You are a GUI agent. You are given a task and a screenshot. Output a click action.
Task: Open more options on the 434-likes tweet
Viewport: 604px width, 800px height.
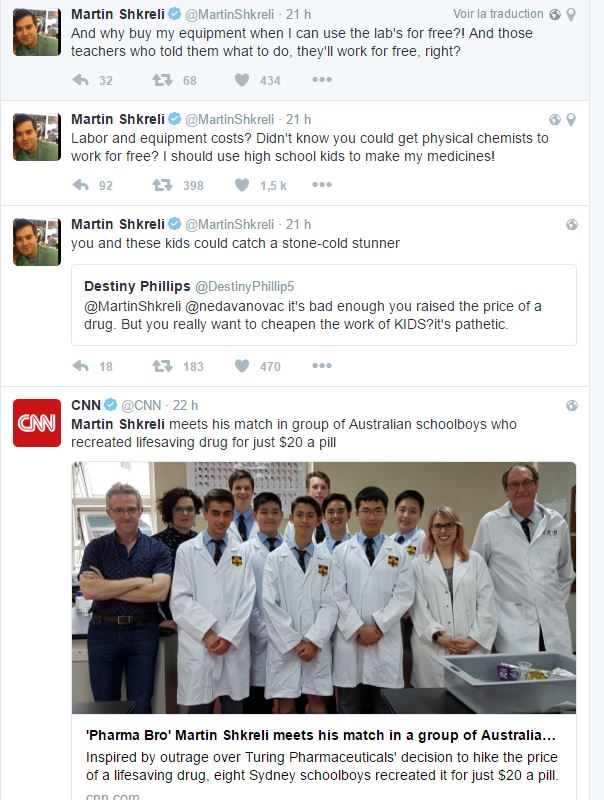click(322, 80)
